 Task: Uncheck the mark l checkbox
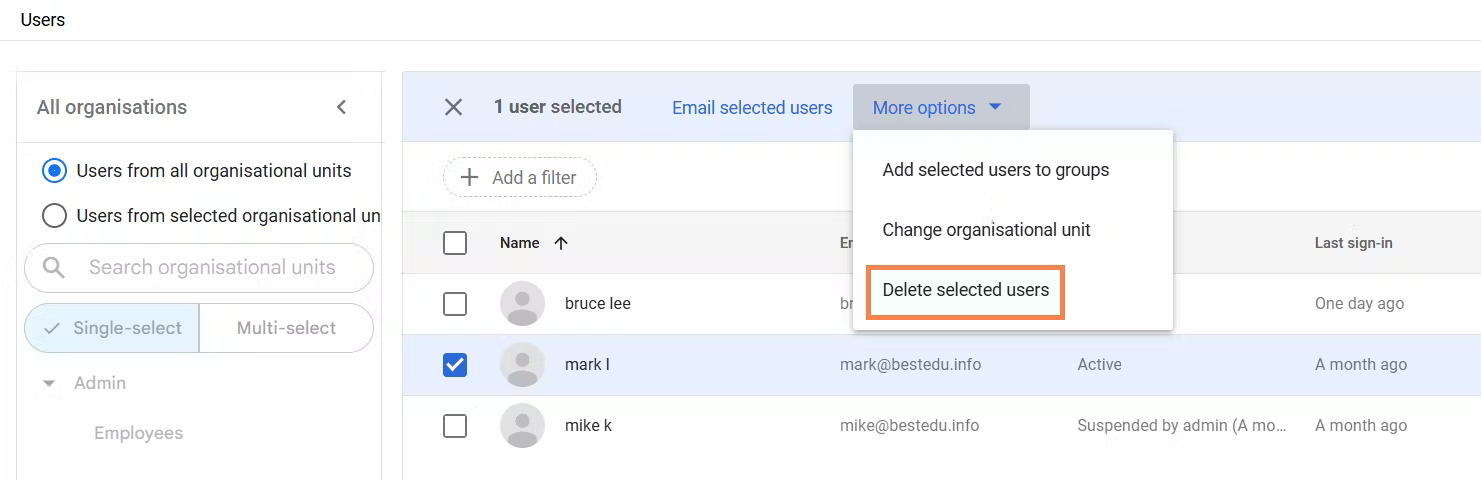pyautogui.click(x=455, y=365)
